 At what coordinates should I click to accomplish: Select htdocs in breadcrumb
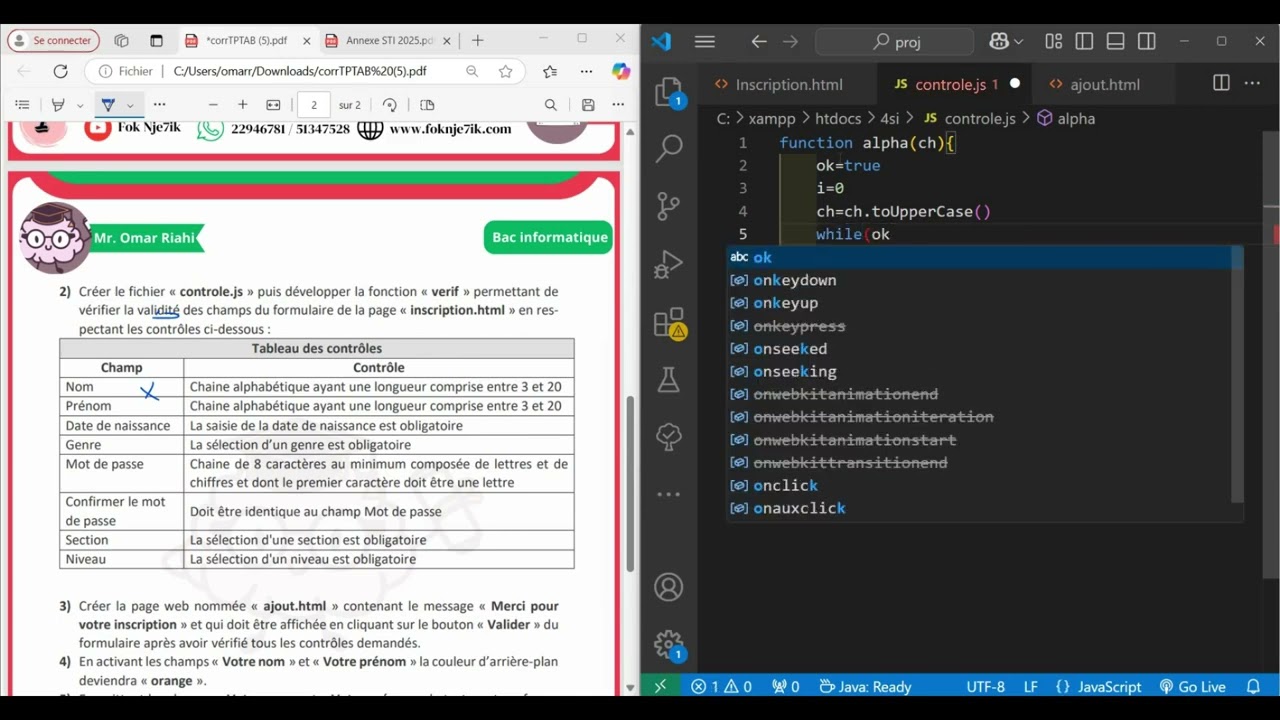click(837, 118)
